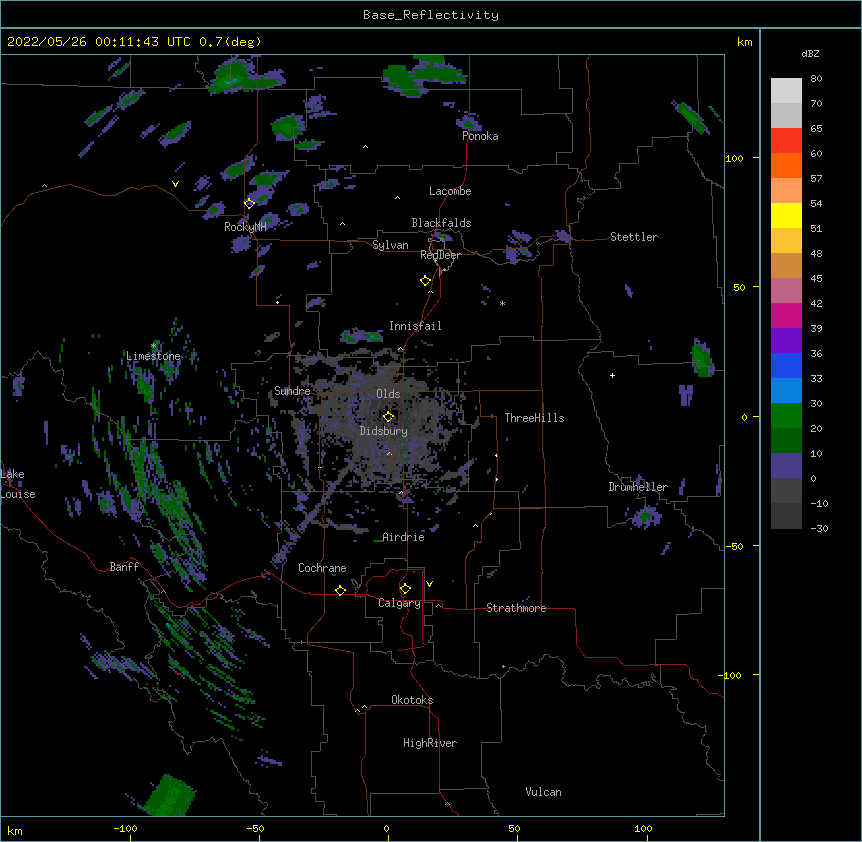
Task: Select the Stettler label
Action: coord(634,237)
